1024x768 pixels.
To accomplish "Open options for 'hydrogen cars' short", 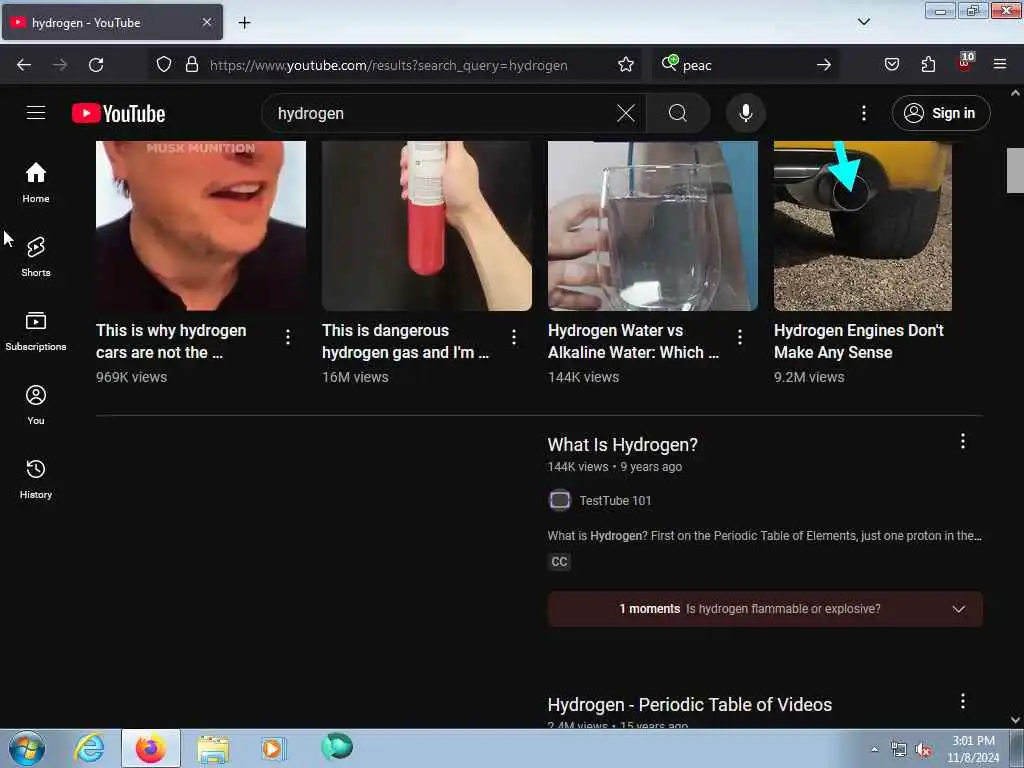I will [288, 337].
